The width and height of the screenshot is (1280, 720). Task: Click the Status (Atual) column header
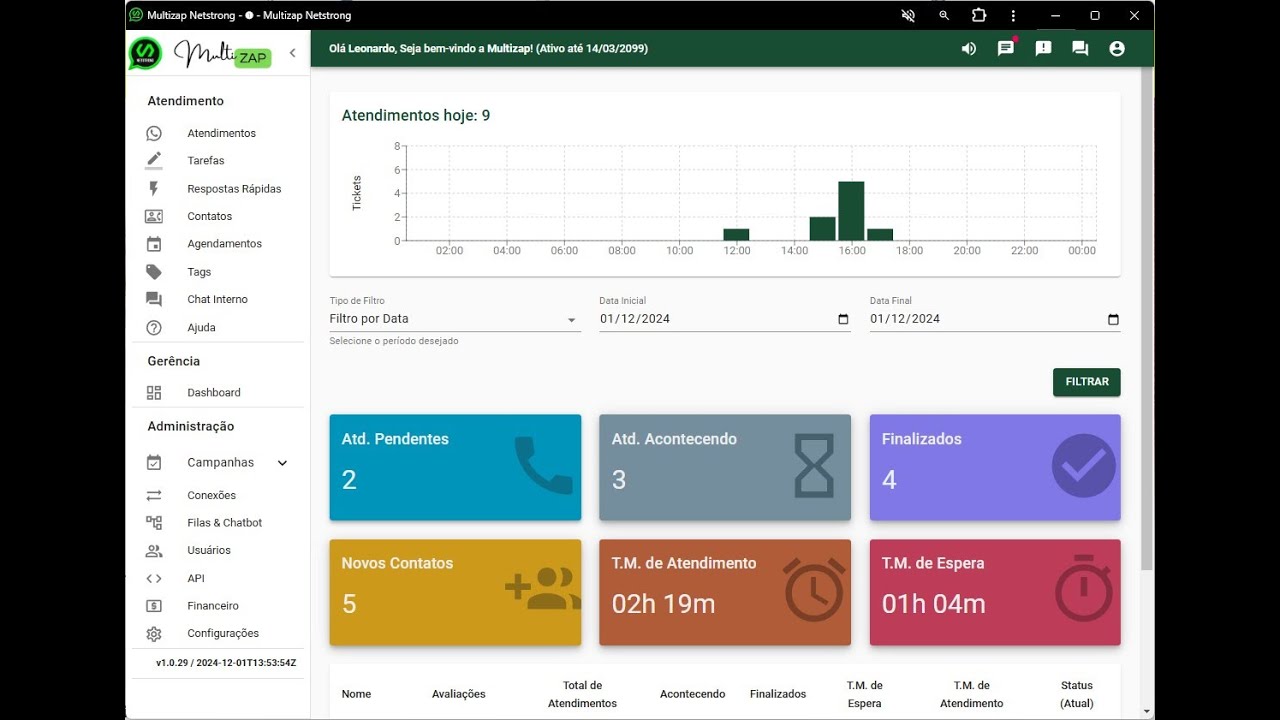pyautogui.click(x=1077, y=694)
